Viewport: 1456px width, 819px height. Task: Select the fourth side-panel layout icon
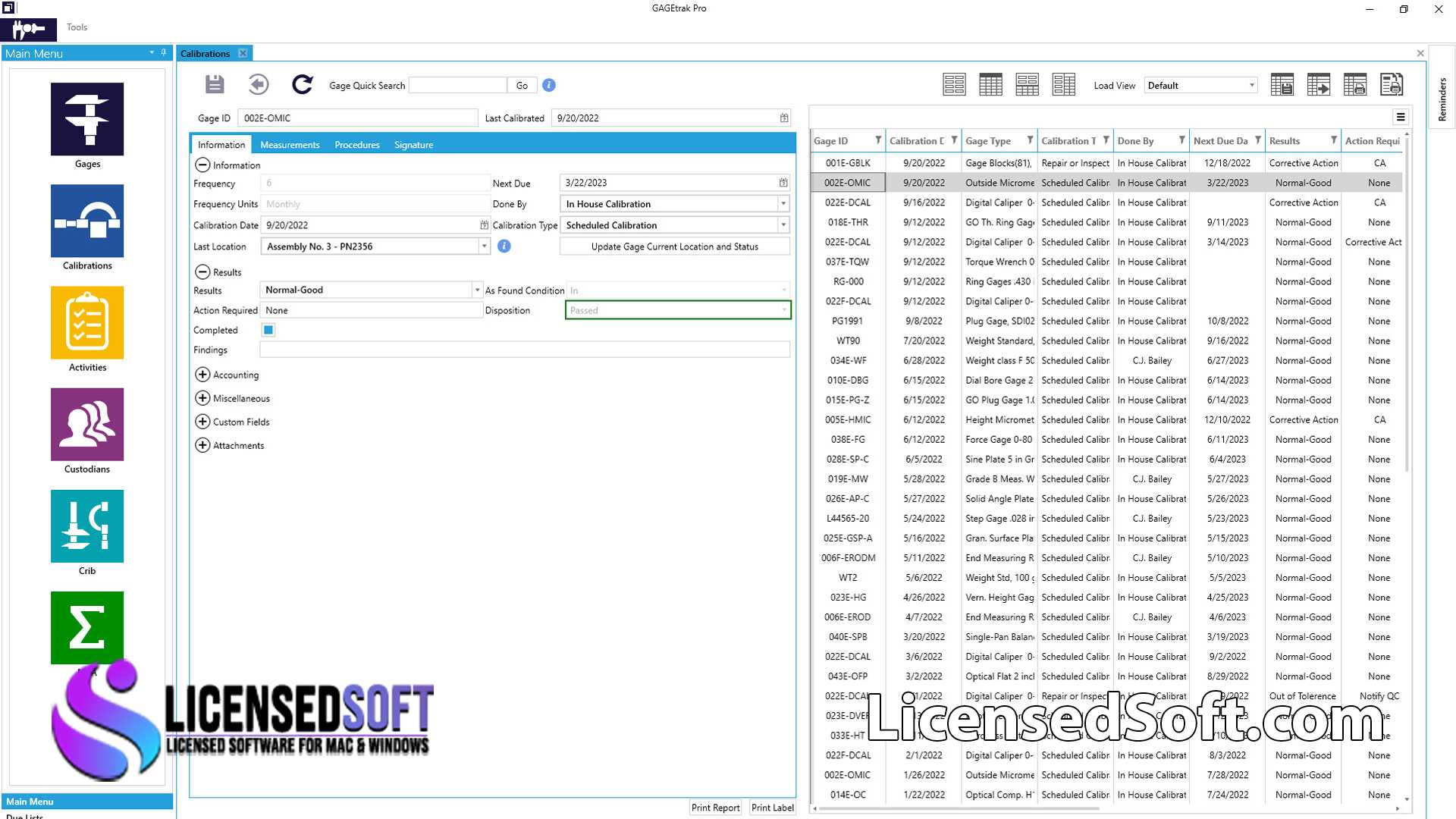pos(1063,85)
